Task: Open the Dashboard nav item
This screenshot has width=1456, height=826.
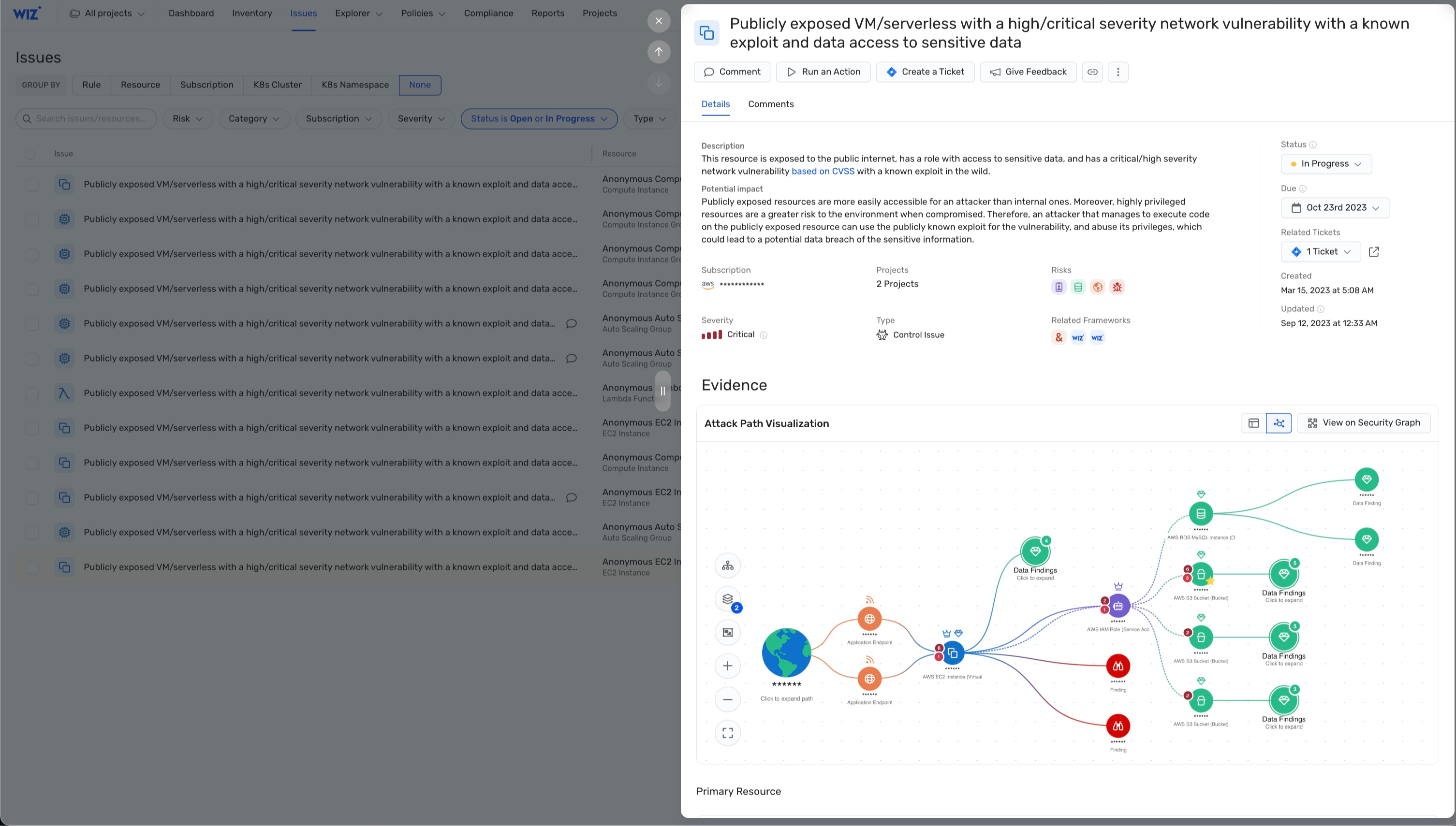Action: tap(191, 14)
